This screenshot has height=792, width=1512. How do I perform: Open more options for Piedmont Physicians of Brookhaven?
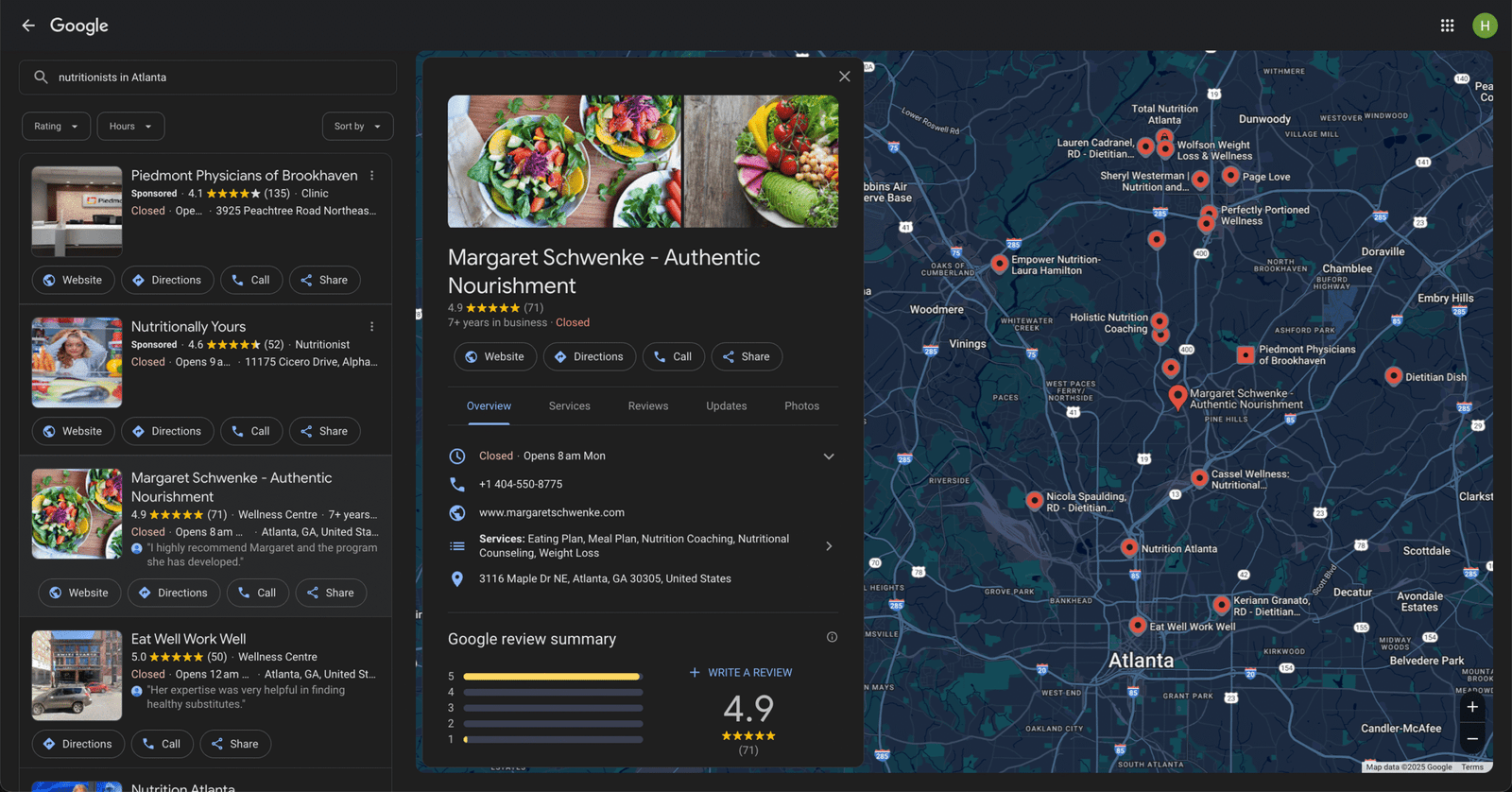click(x=371, y=176)
